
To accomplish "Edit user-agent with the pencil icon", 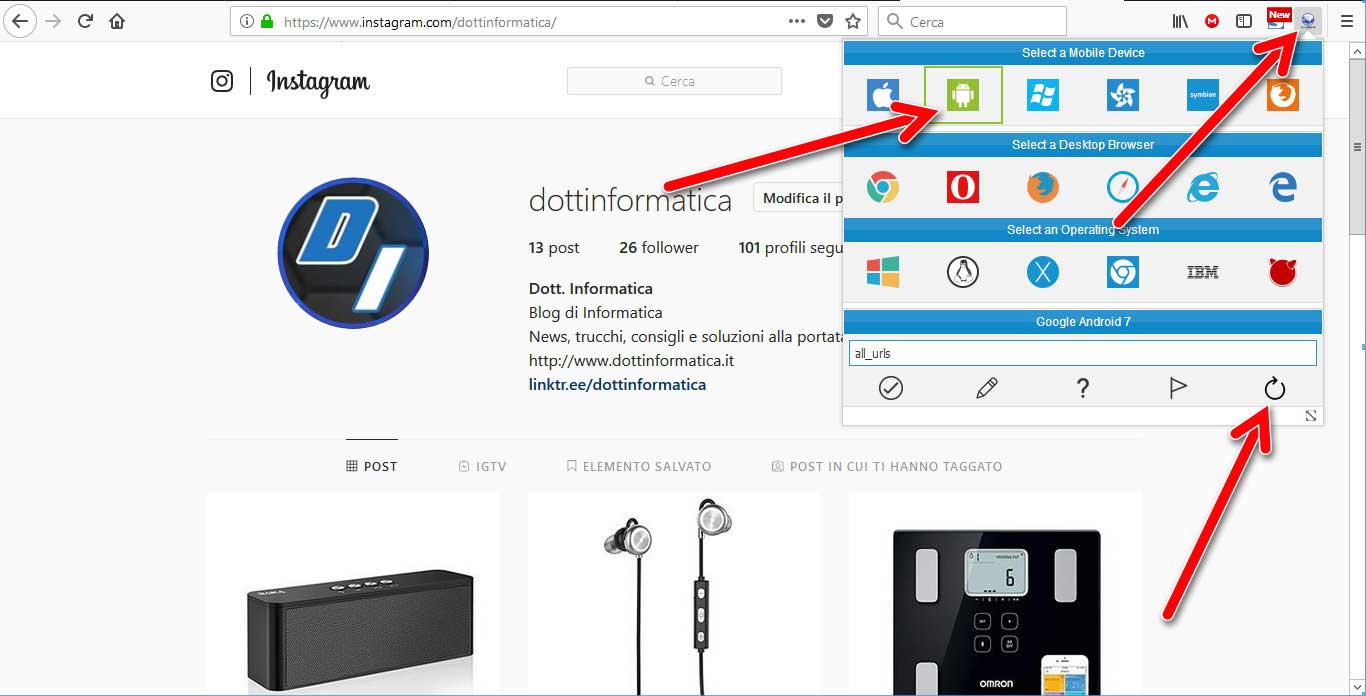I will (986, 388).
